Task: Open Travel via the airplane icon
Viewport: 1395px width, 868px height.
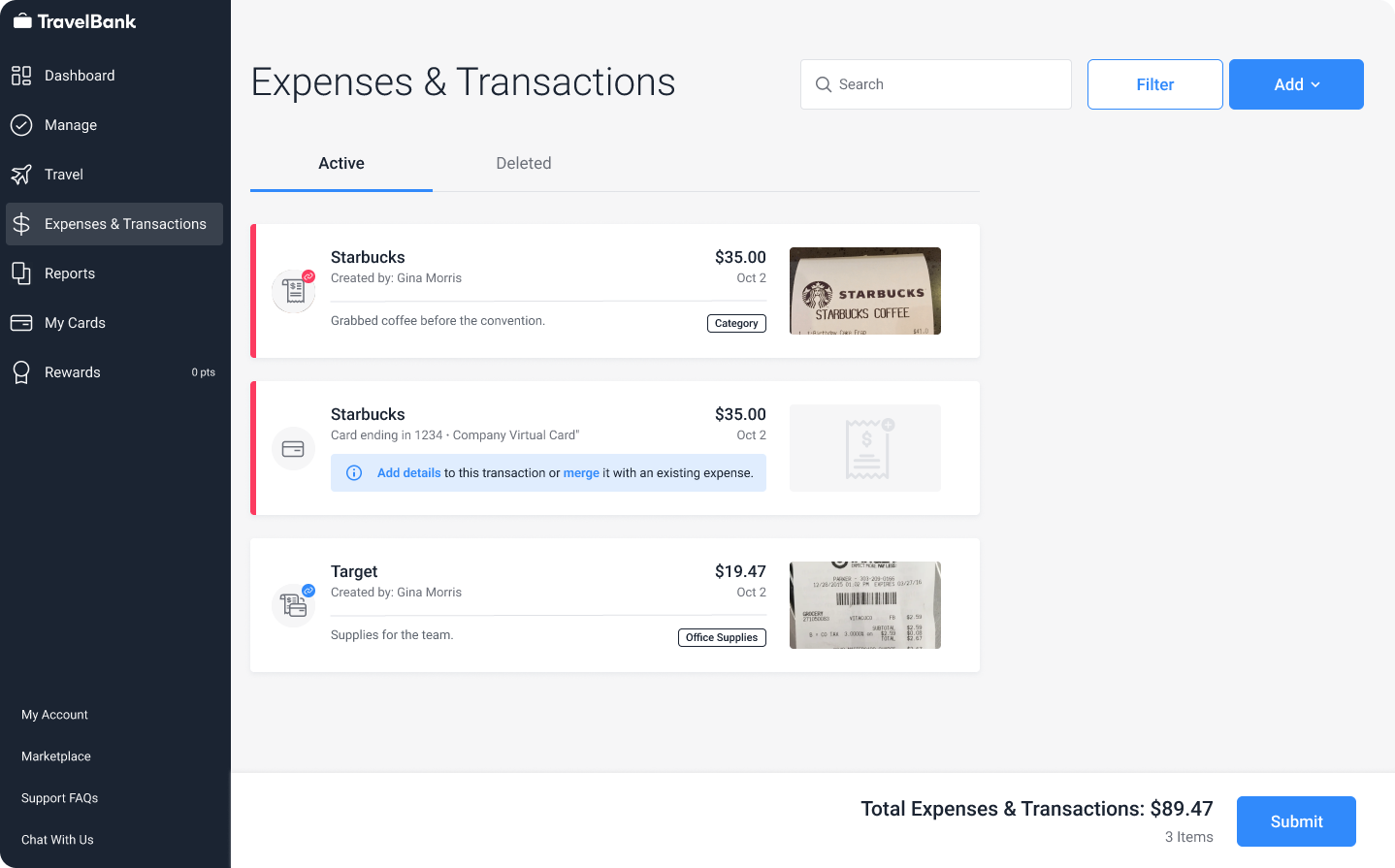Action: [x=21, y=175]
